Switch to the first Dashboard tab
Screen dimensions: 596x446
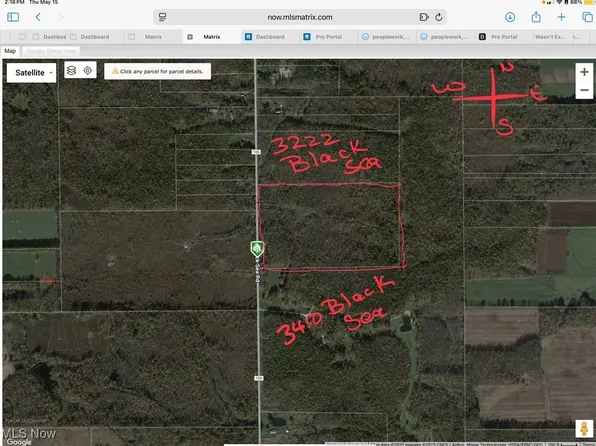click(49, 37)
